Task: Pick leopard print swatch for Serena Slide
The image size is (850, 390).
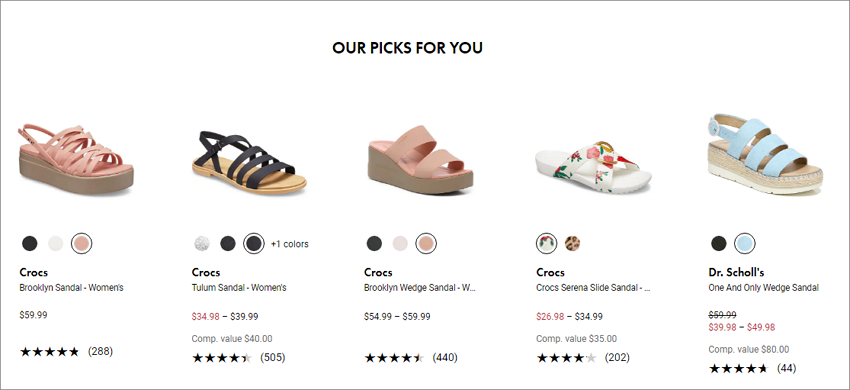Action: pos(572,244)
